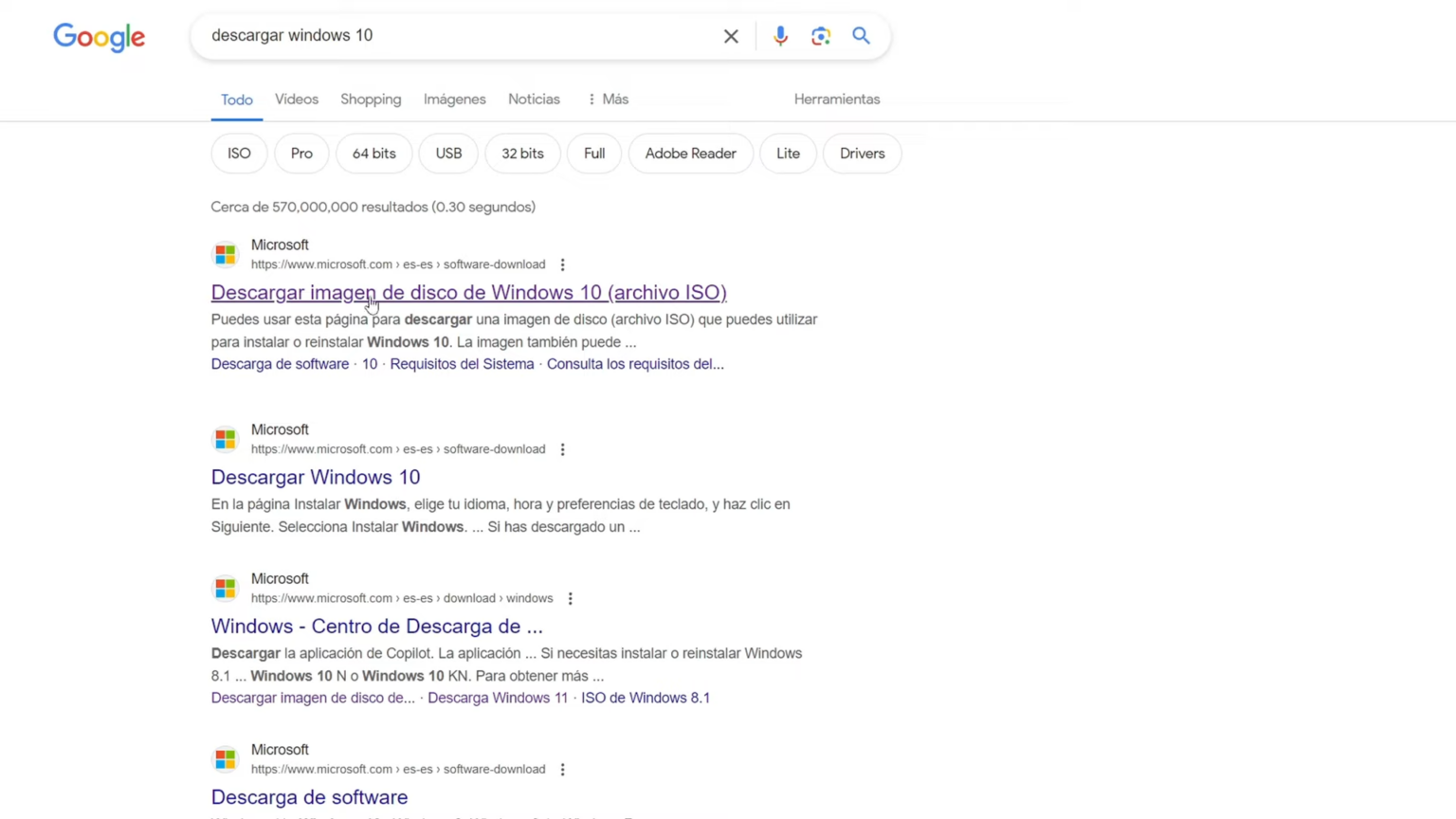This screenshot has height=819, width=1456.
Task: Click the search magnifier icon
Action: (x=861, y=36)
